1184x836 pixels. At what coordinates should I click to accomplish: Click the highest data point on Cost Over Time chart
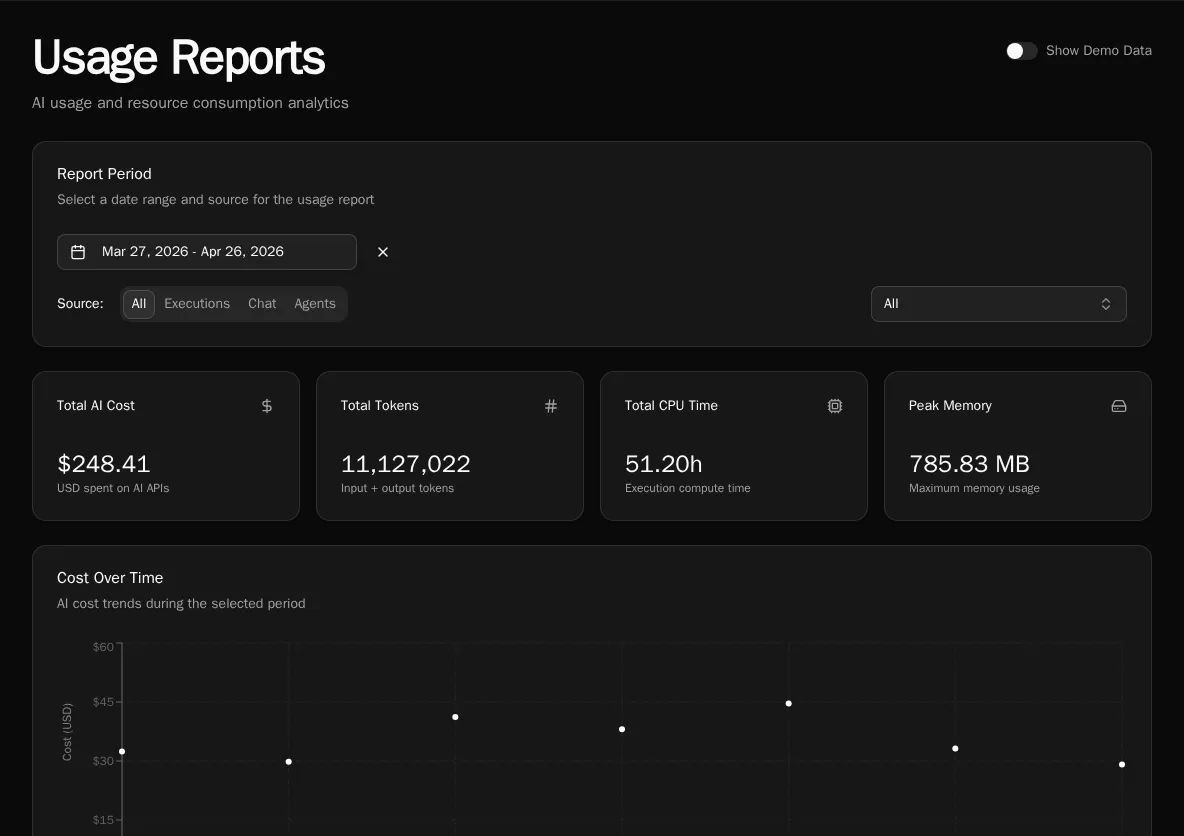tap(789, 703)
